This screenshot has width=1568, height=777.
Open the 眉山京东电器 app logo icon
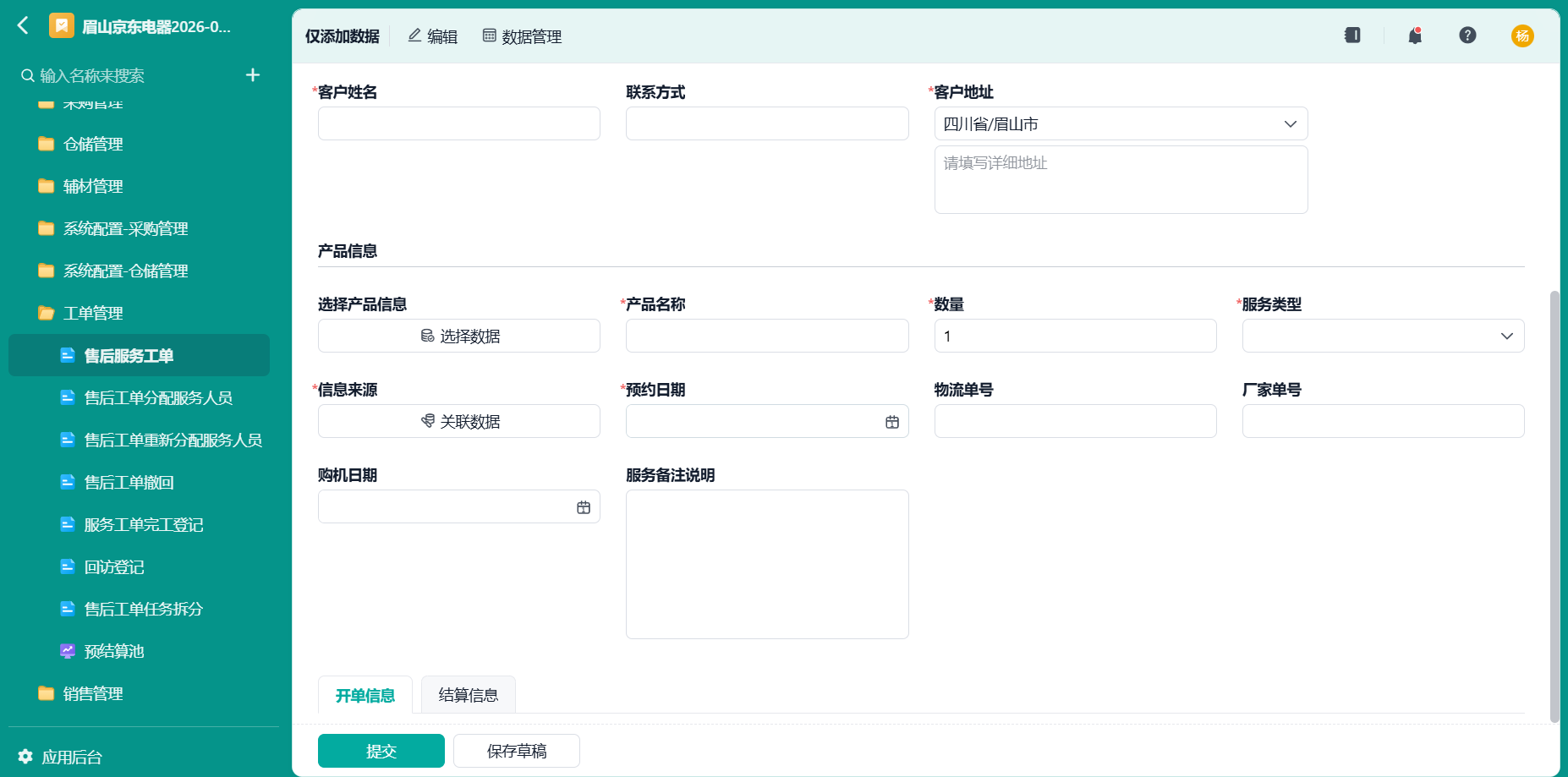pyautogui.click(x=62, y=26)
